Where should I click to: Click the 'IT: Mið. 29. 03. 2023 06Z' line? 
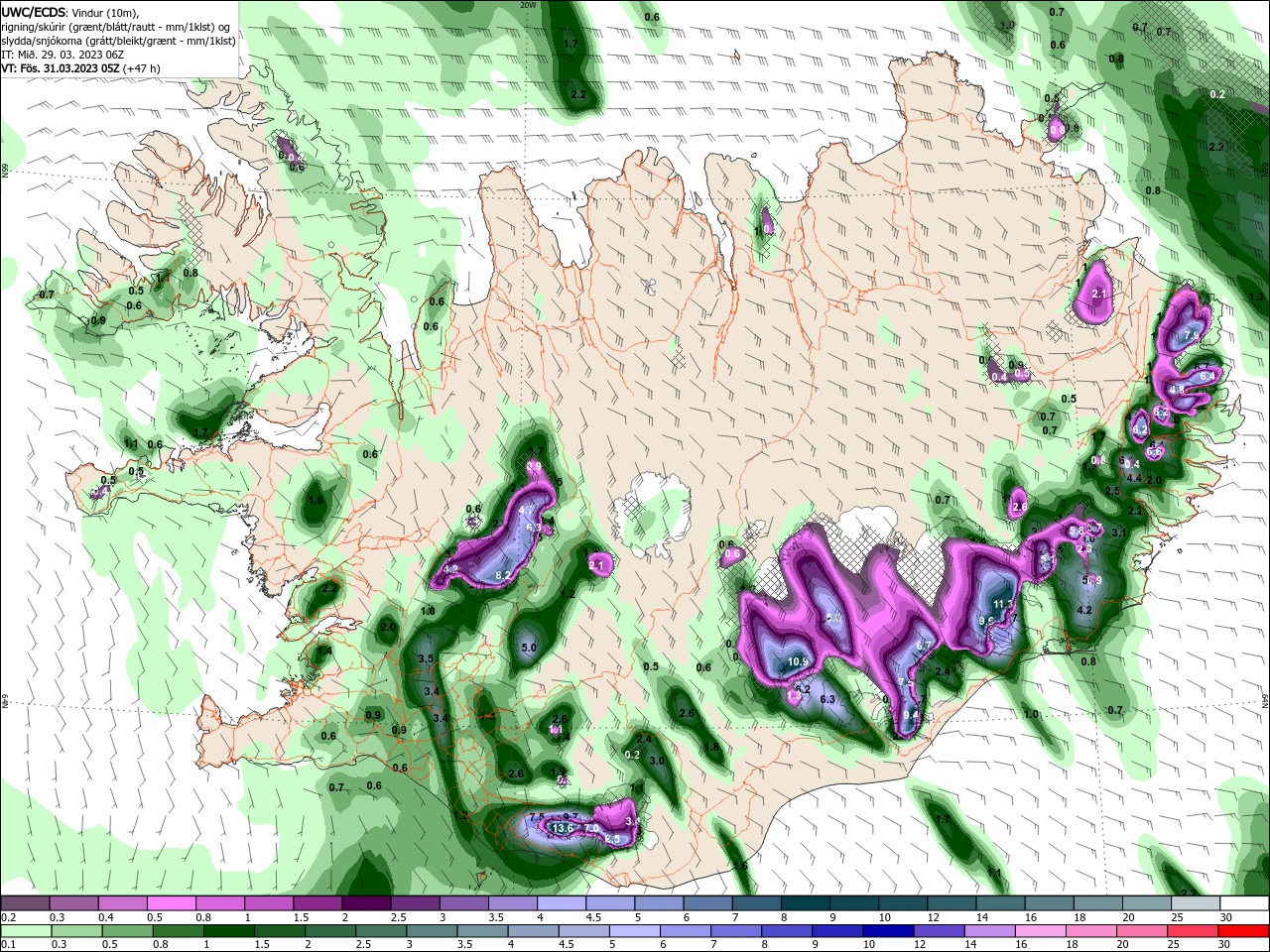(x=63, y=55)
